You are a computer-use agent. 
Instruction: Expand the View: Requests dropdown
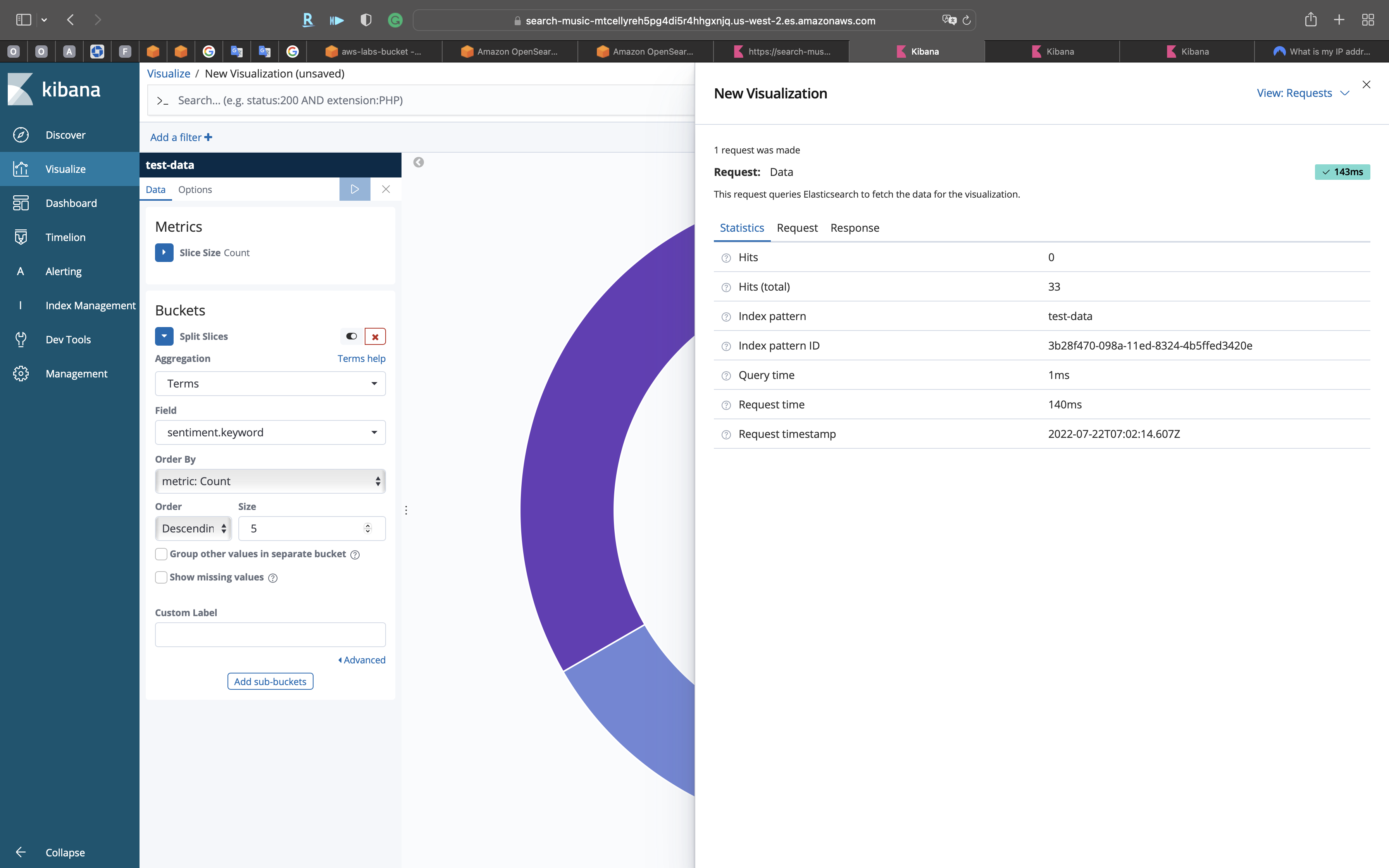tap(1302, 93)
